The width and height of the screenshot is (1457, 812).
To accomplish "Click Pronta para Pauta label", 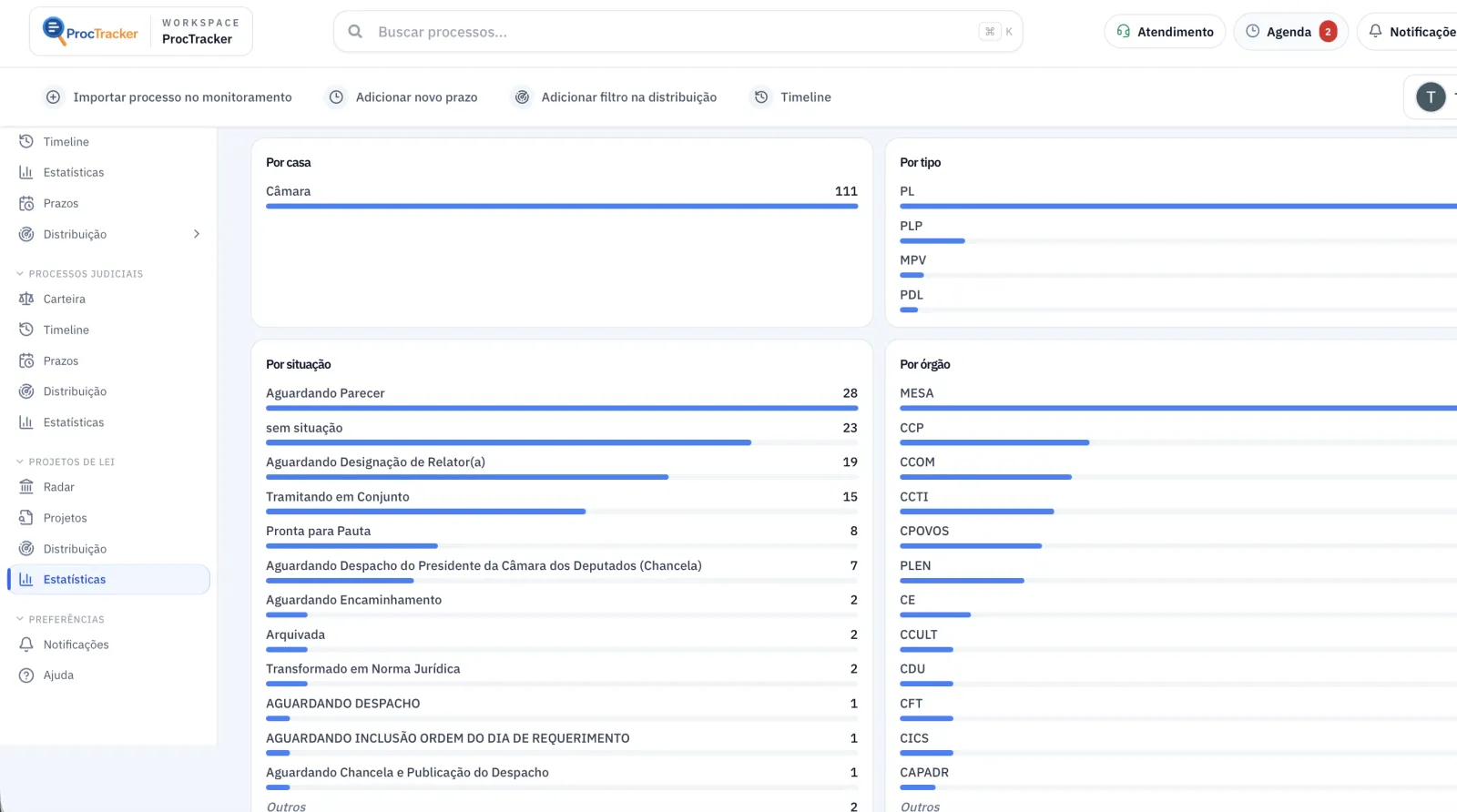I will (319, 532).
